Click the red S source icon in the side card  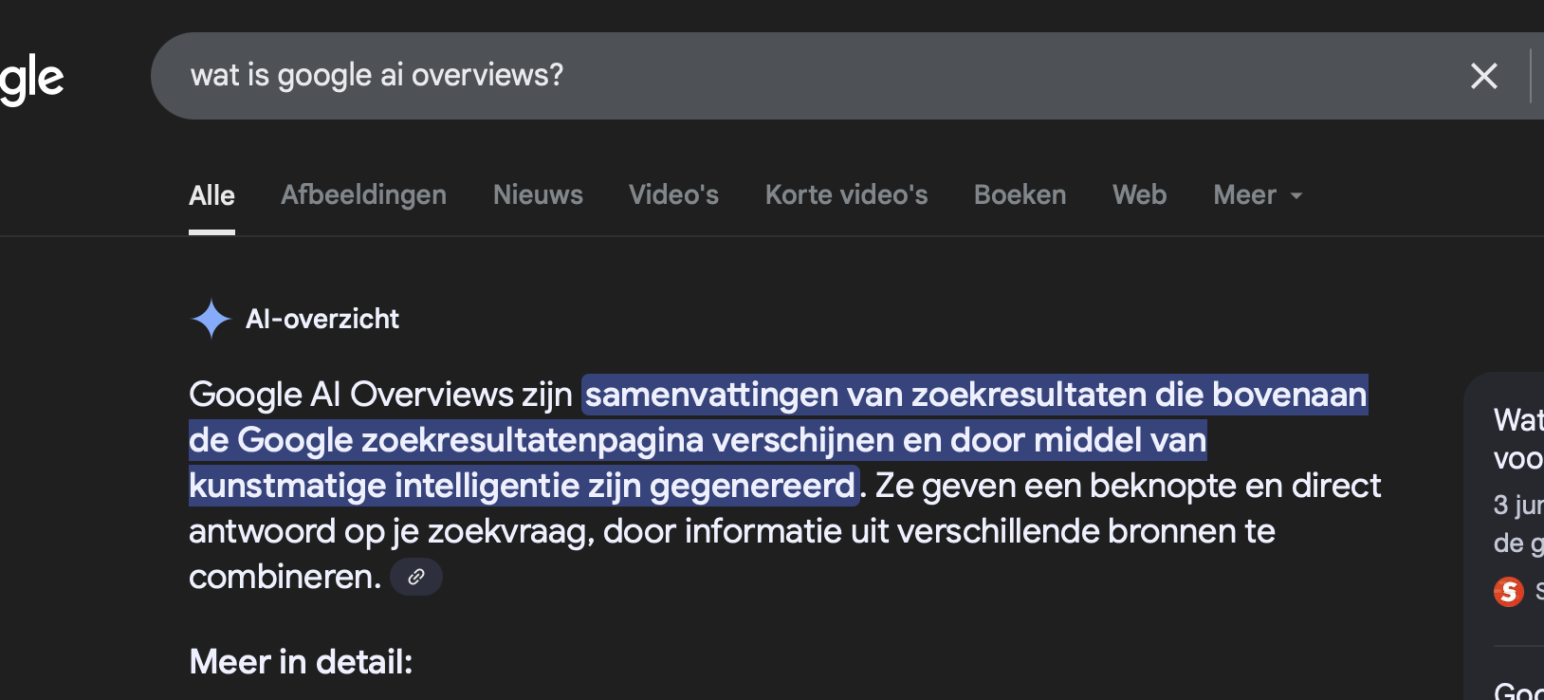point(1508,590)
